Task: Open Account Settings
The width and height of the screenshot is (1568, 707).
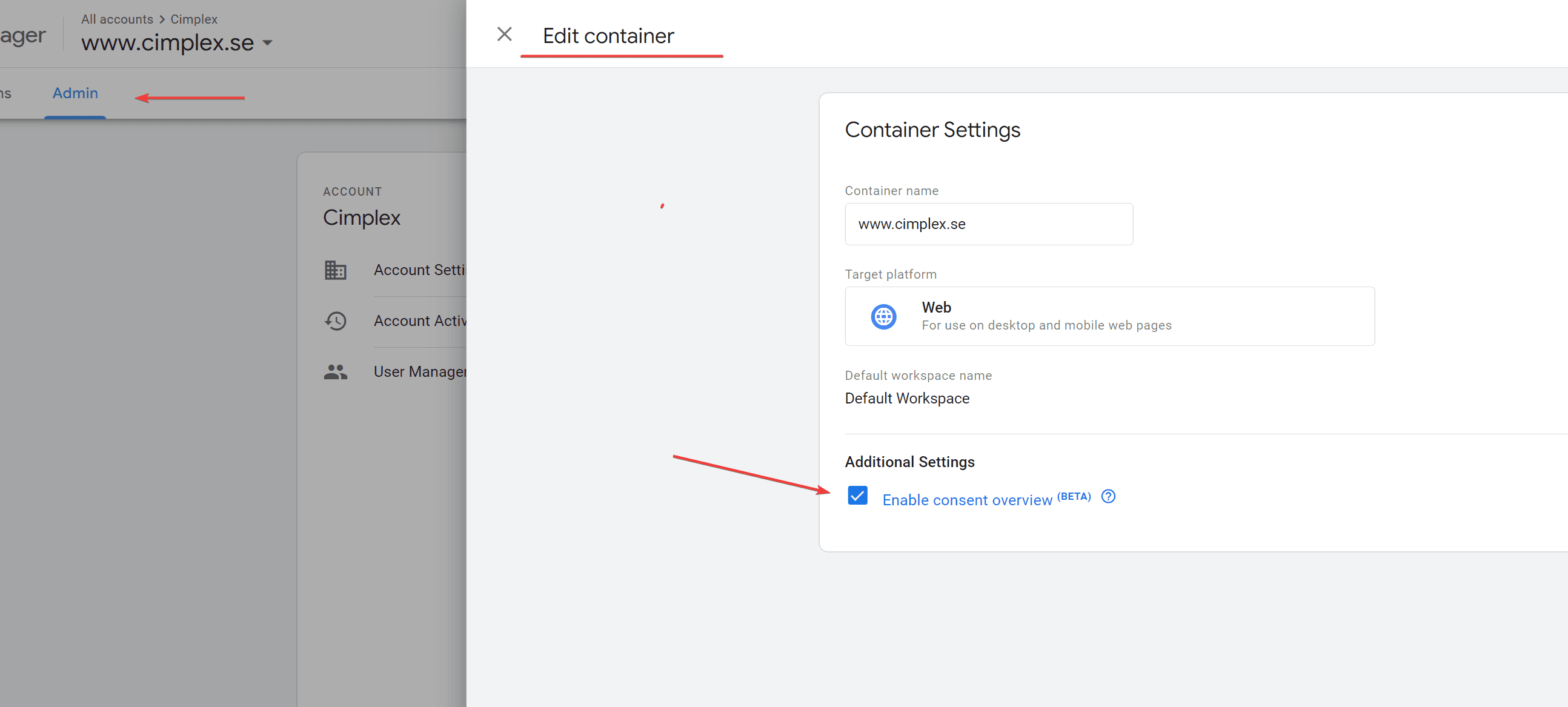Action: point(420,270)
